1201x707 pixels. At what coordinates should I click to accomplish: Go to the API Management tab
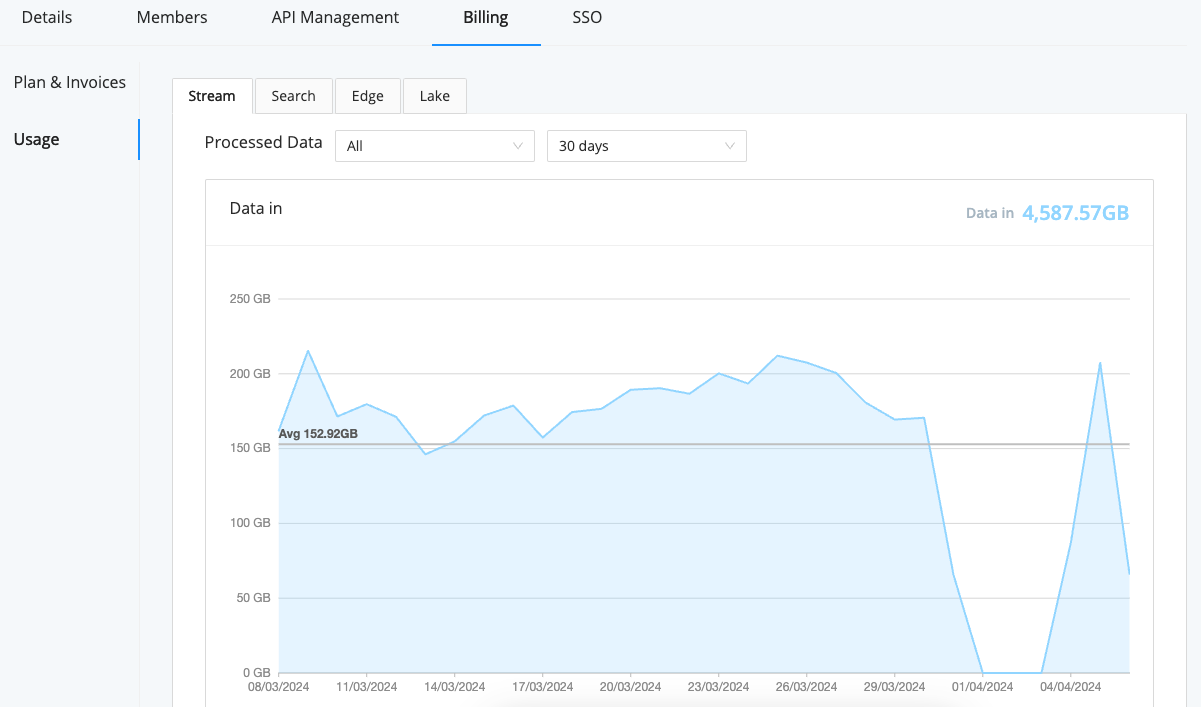pos(334,17)
